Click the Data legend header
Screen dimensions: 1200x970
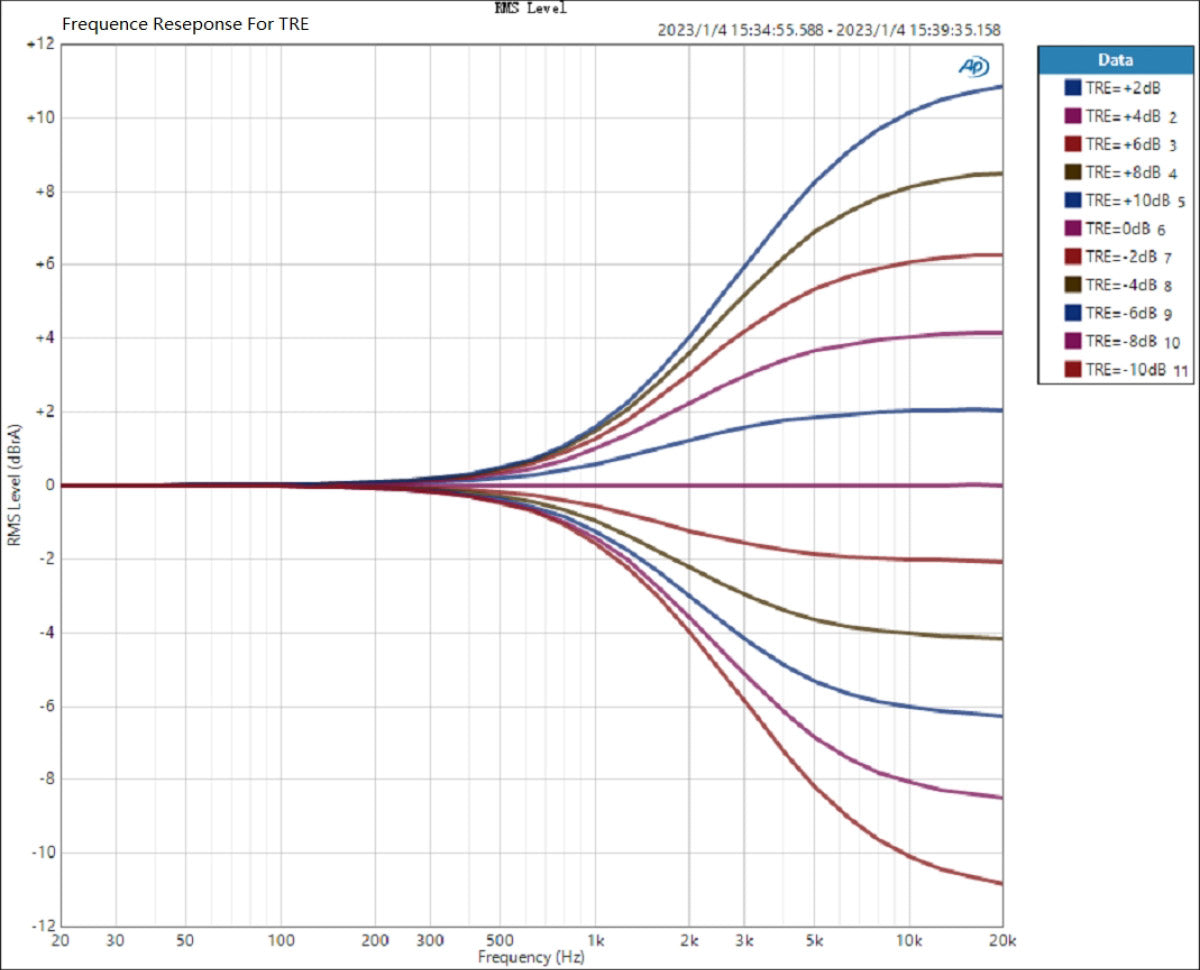(x=1115, y=60)
